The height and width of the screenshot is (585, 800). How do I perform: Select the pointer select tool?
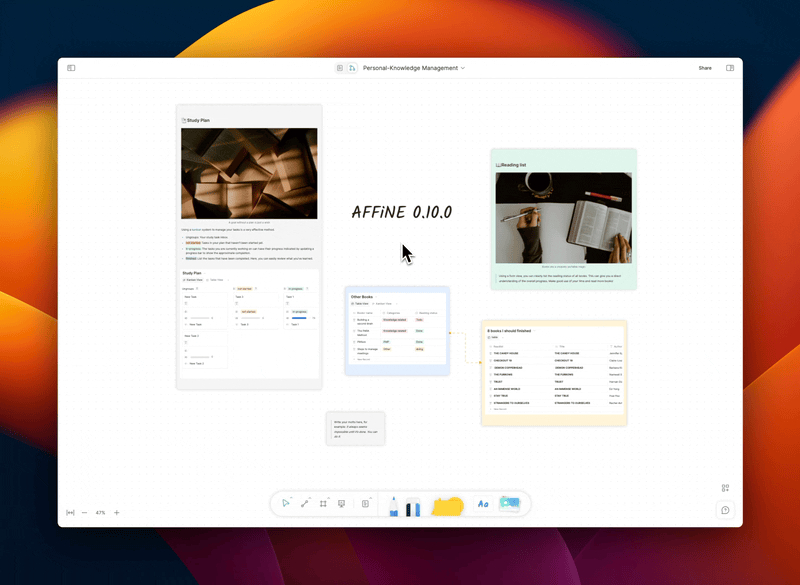[x=285, y=503]
